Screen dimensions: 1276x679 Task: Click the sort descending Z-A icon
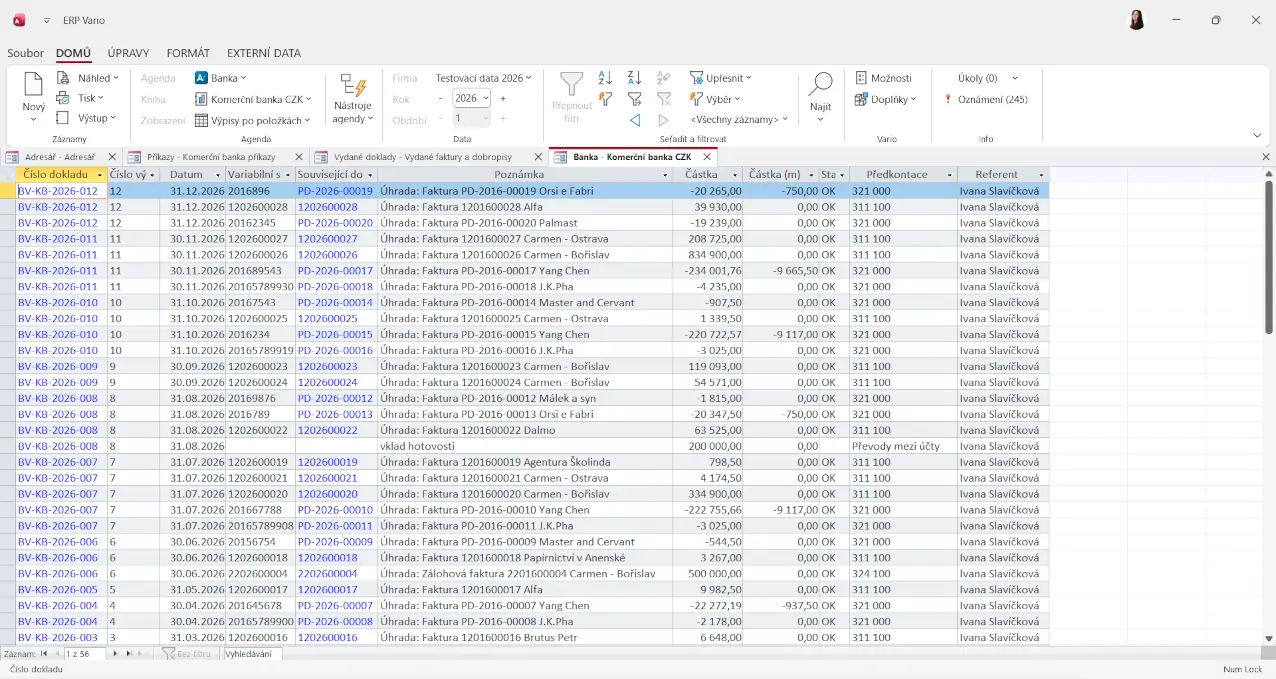634,78
